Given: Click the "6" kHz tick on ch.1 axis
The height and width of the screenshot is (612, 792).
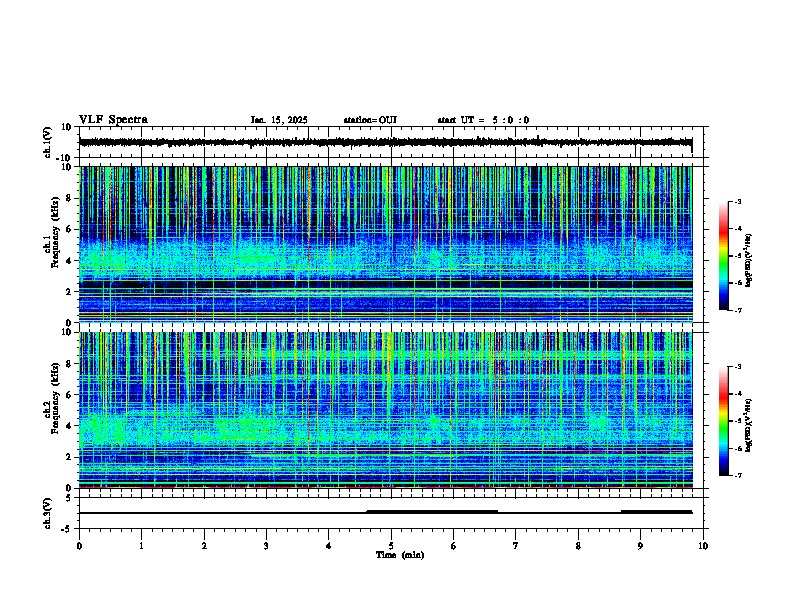Looking at the screenshot, I should 69,229.
